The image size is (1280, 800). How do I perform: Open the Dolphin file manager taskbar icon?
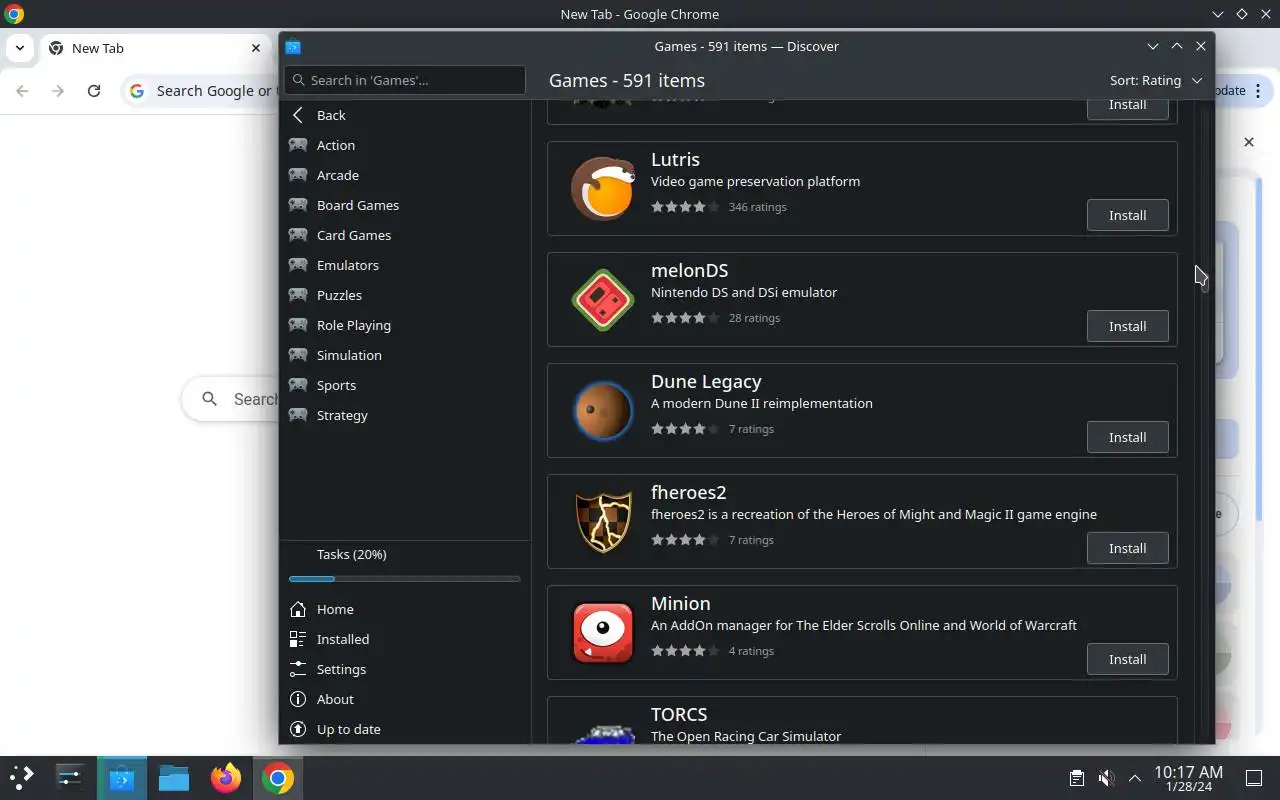pyautogui.click(x=174, y=777)
